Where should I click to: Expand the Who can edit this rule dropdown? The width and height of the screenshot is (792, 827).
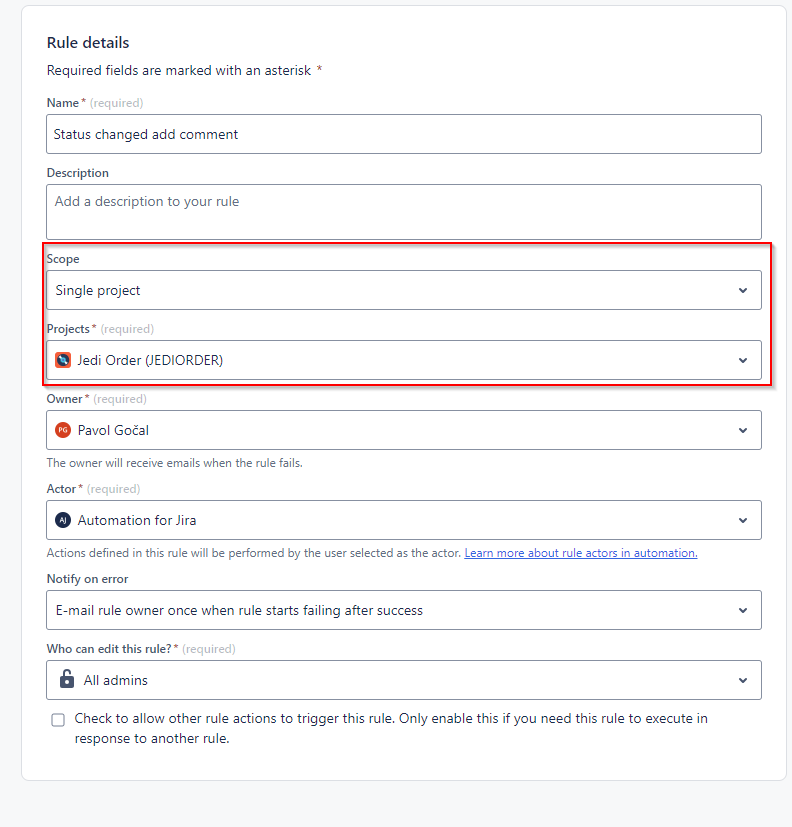pos(744,679)
